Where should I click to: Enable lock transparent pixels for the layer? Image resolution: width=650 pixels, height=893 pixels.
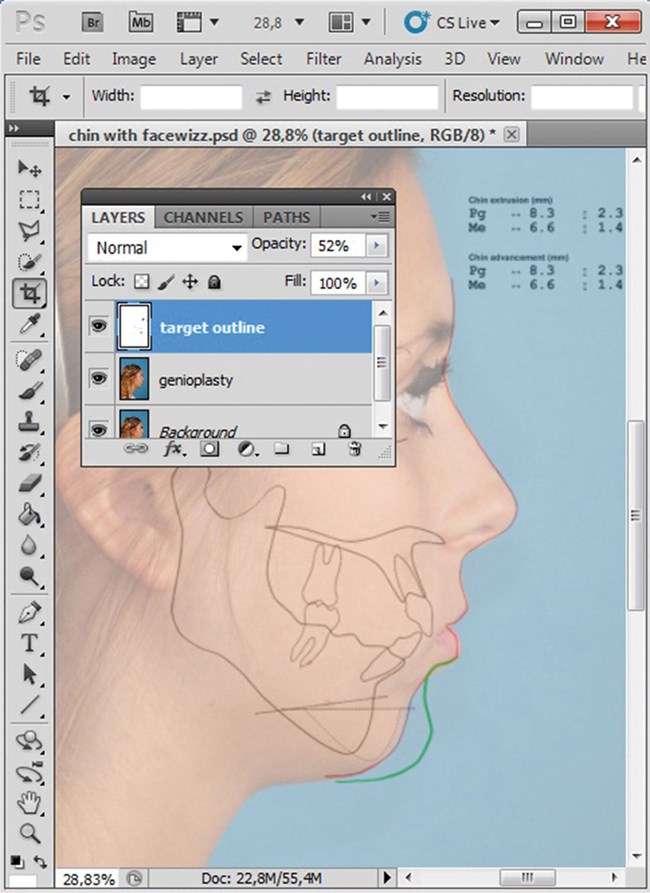tap(142, 282)
